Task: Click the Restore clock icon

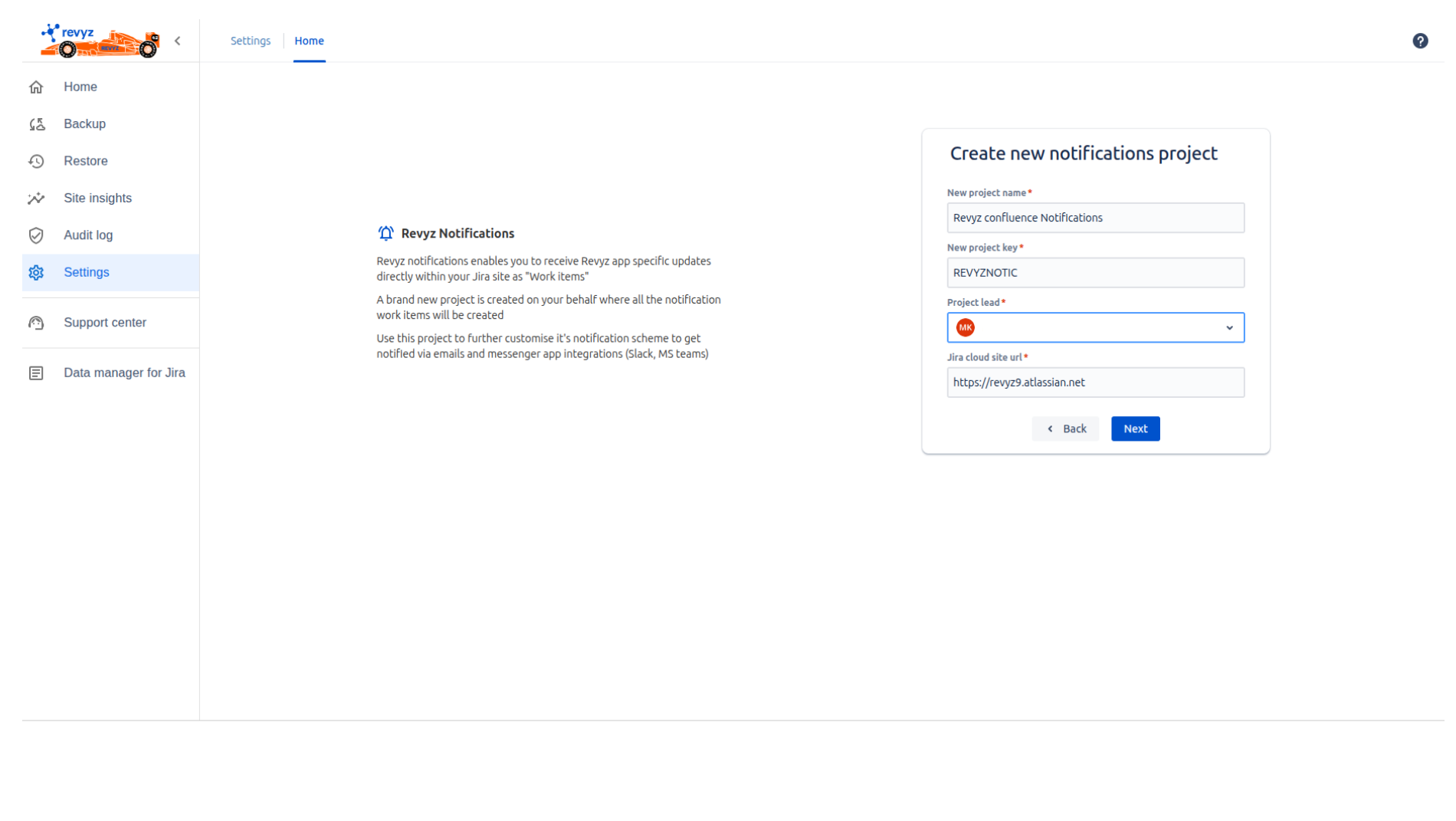Action: pyautogui.click(x=36, y=162)
